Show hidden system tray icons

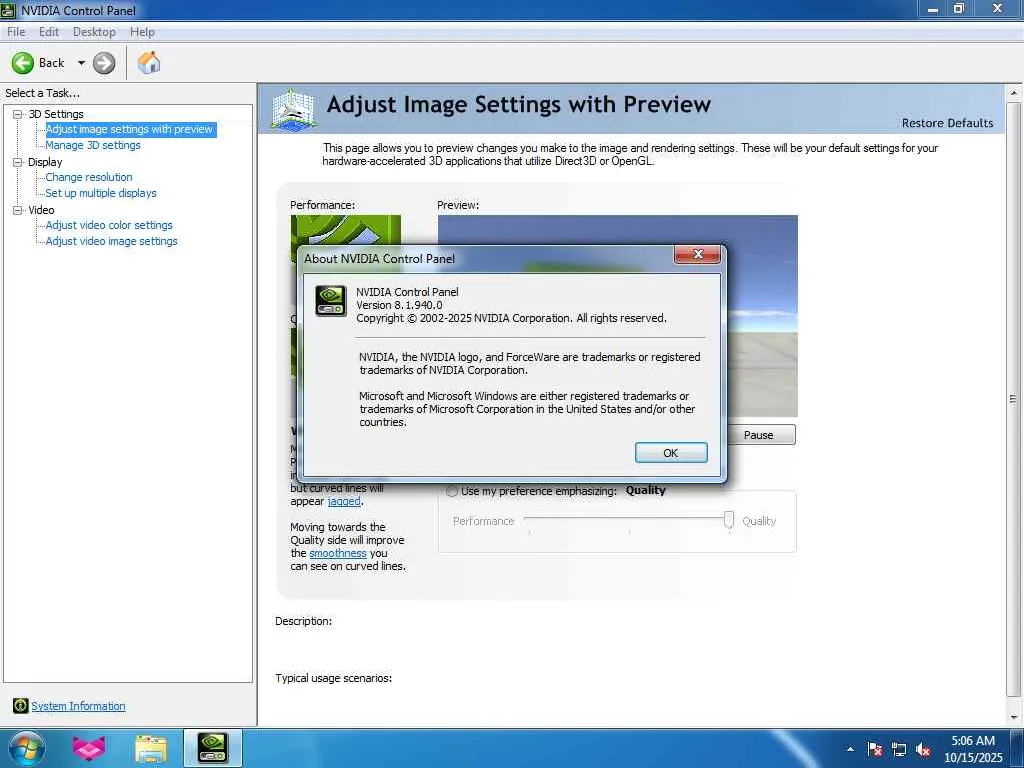point(850,749)
